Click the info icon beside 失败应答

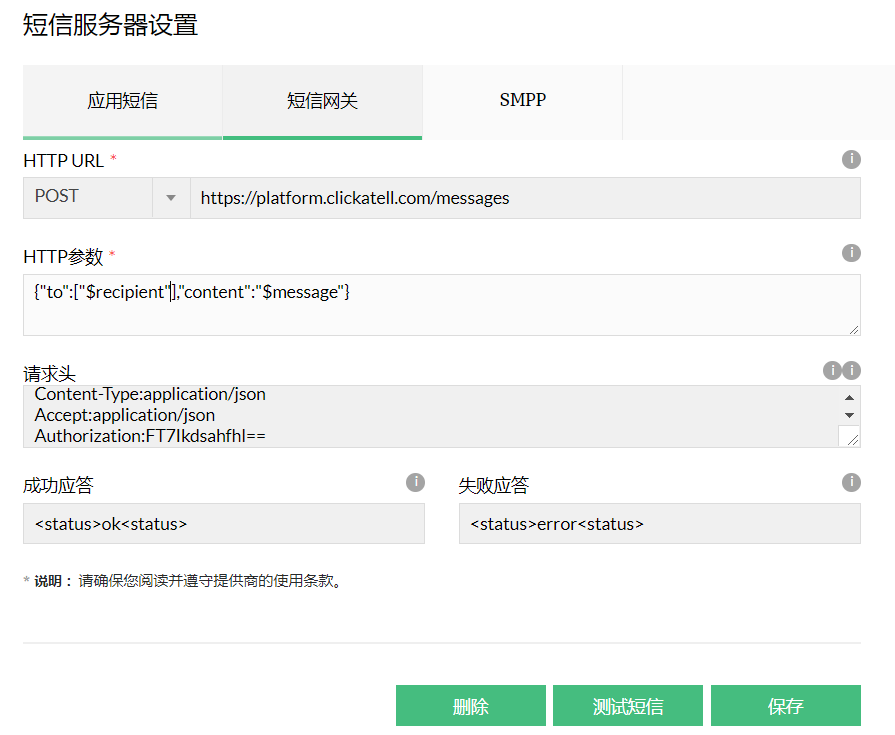point(851,483)
